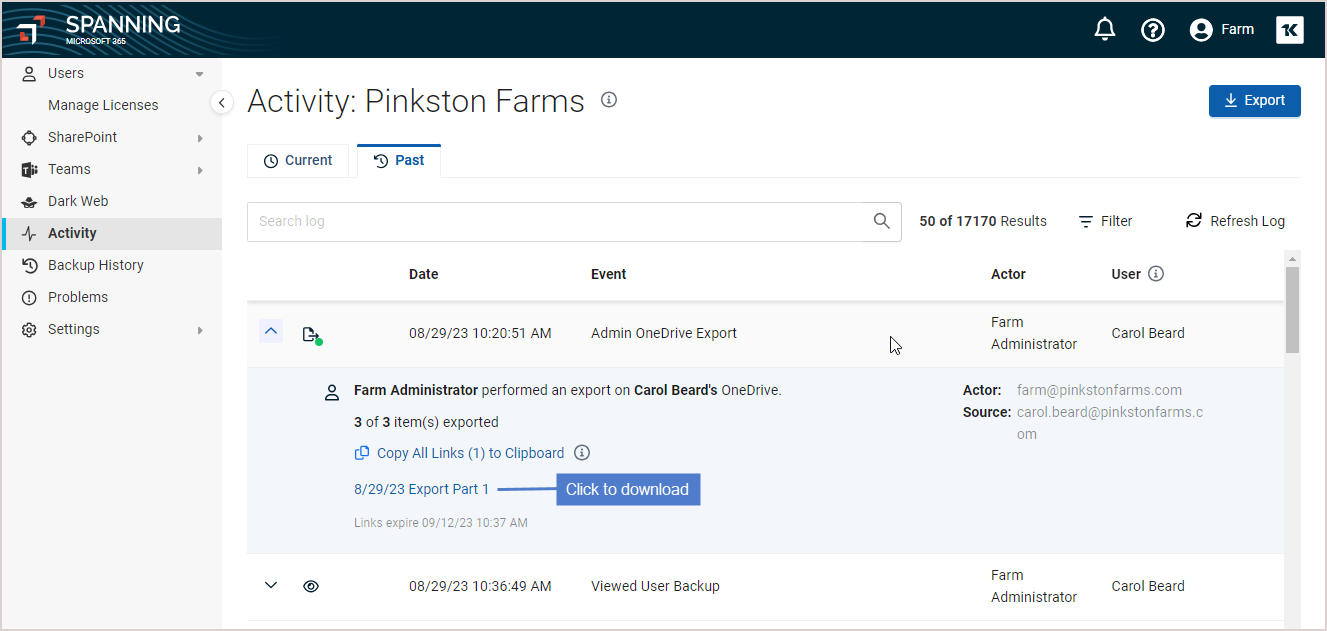Download 8/29/23 Export Part 1 link
This screenshot has width=1327, height=631.
coord(422,489)
